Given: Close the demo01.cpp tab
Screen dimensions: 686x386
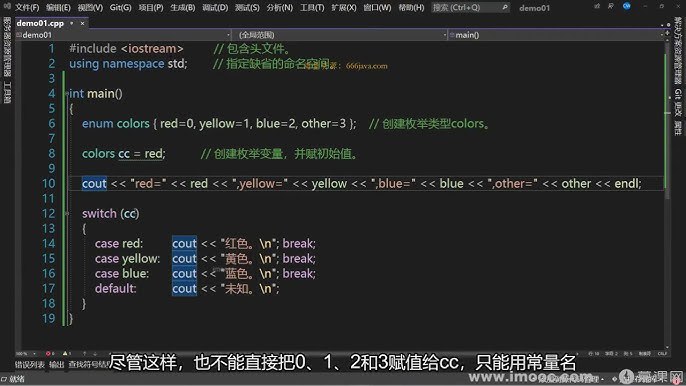Looking at the screenshot, I should pyautogui.click(x=82, y=23).
